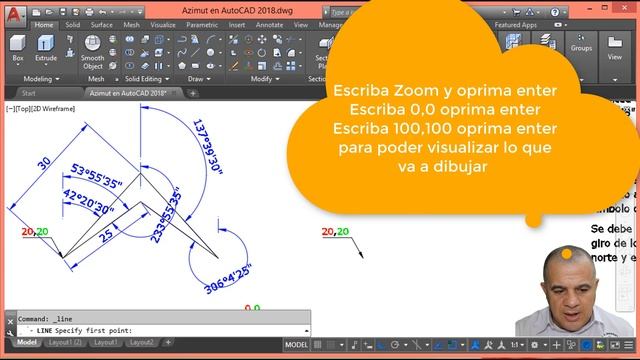This screenshot has height=360, width=640.
Task: Open the Visualize ribbon tab
Action: click(x=162, y=25)
